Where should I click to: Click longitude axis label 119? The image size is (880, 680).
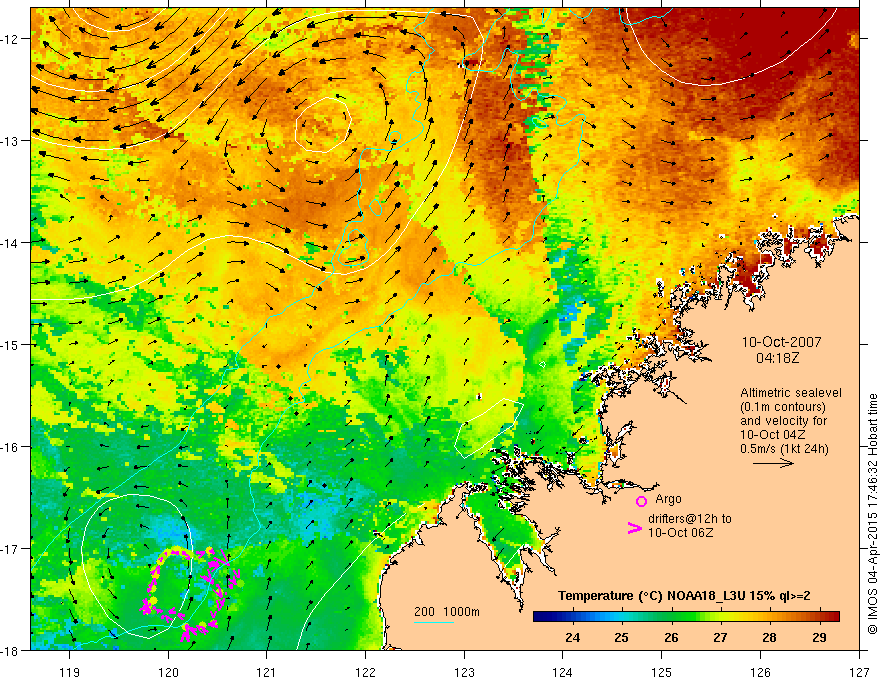coord(70,672)
